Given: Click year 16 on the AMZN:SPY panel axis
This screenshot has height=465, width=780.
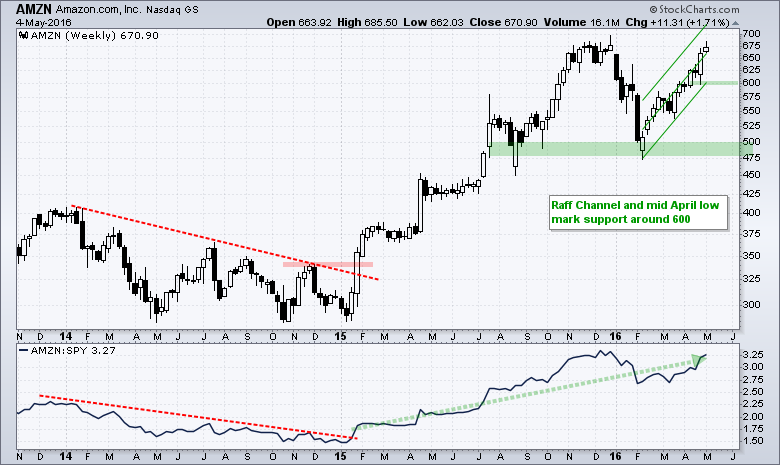Looking at the screenshot, I should [615, 456].
